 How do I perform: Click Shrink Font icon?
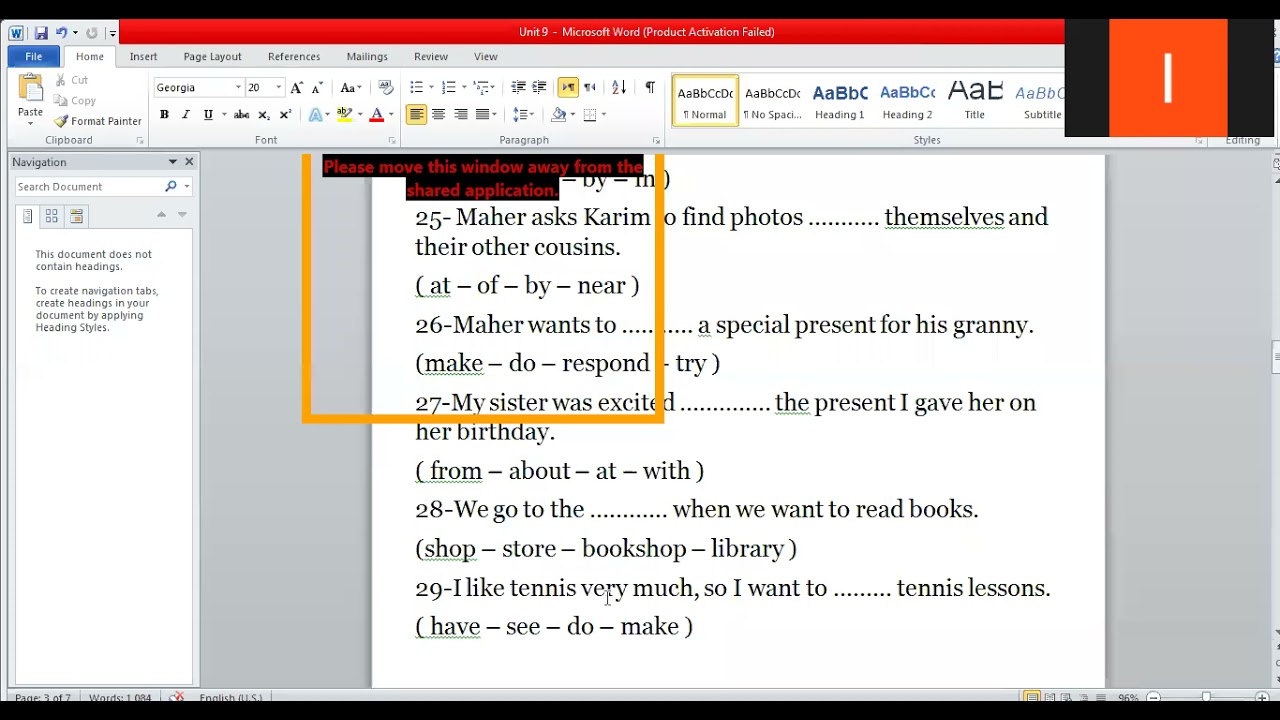tap(317, 88)
